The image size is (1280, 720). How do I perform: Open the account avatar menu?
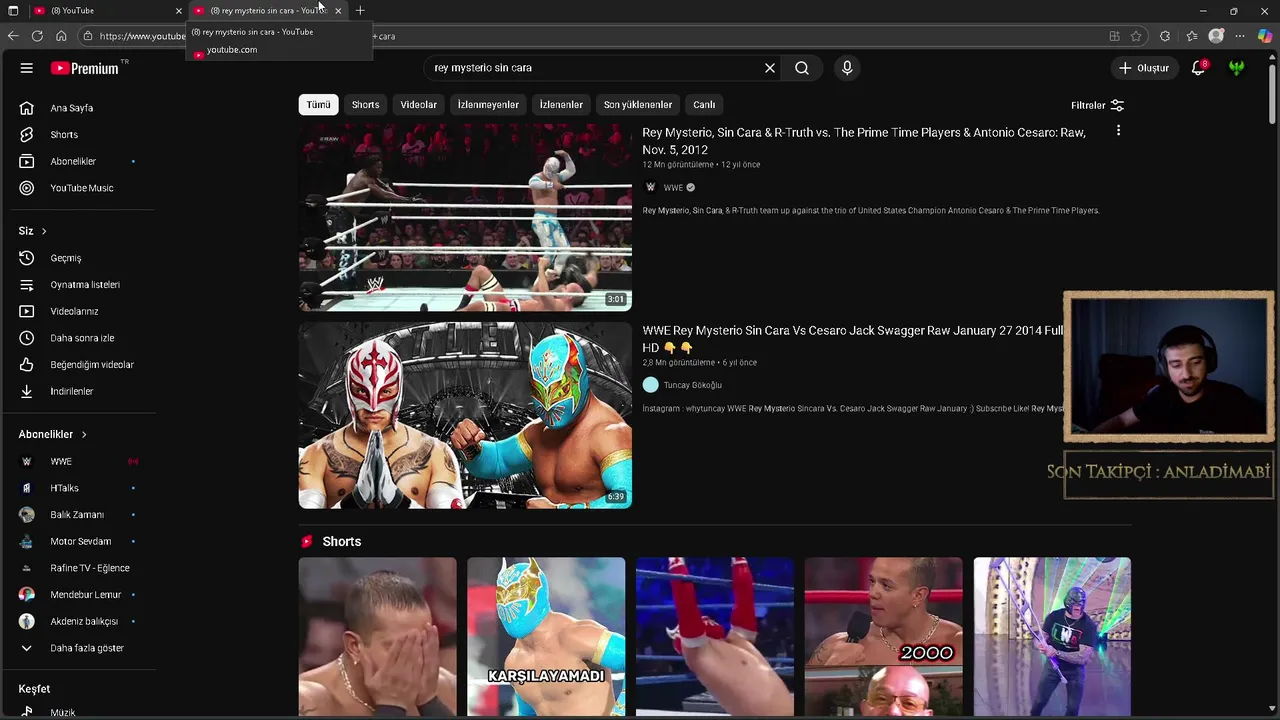pos(1237,68)
